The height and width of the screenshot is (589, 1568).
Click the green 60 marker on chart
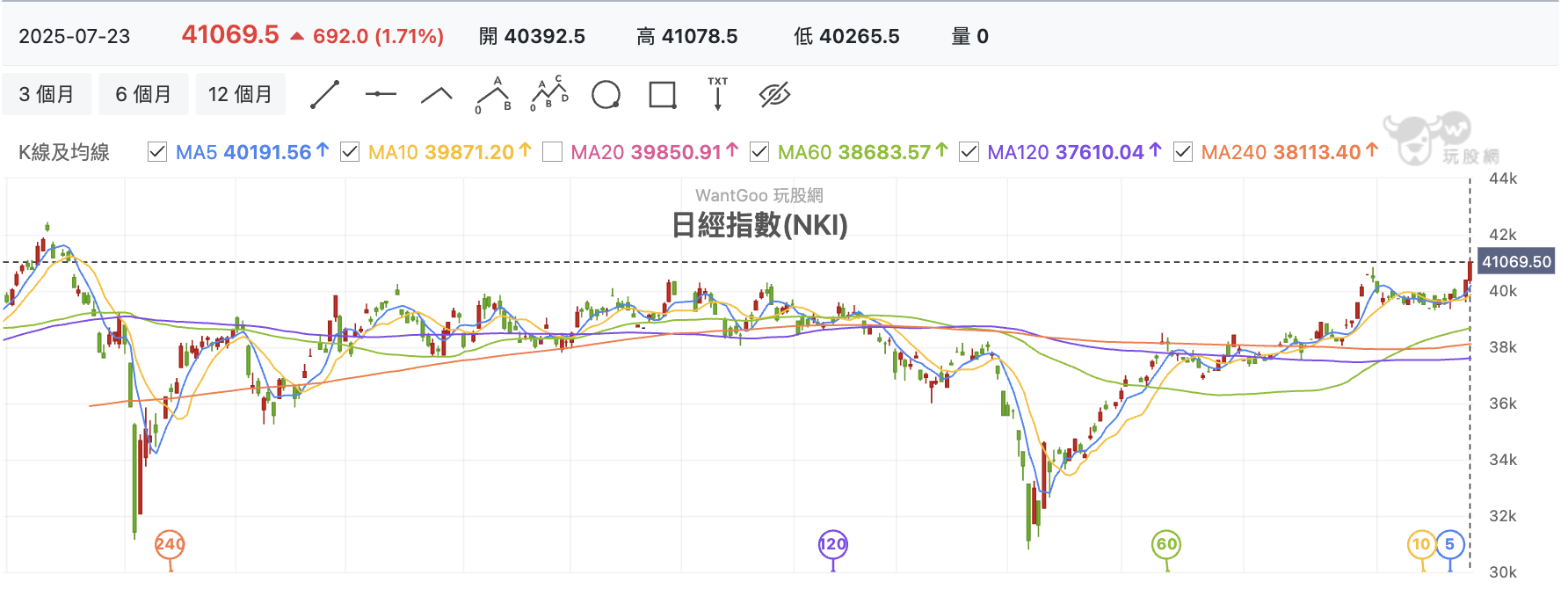1166,544
